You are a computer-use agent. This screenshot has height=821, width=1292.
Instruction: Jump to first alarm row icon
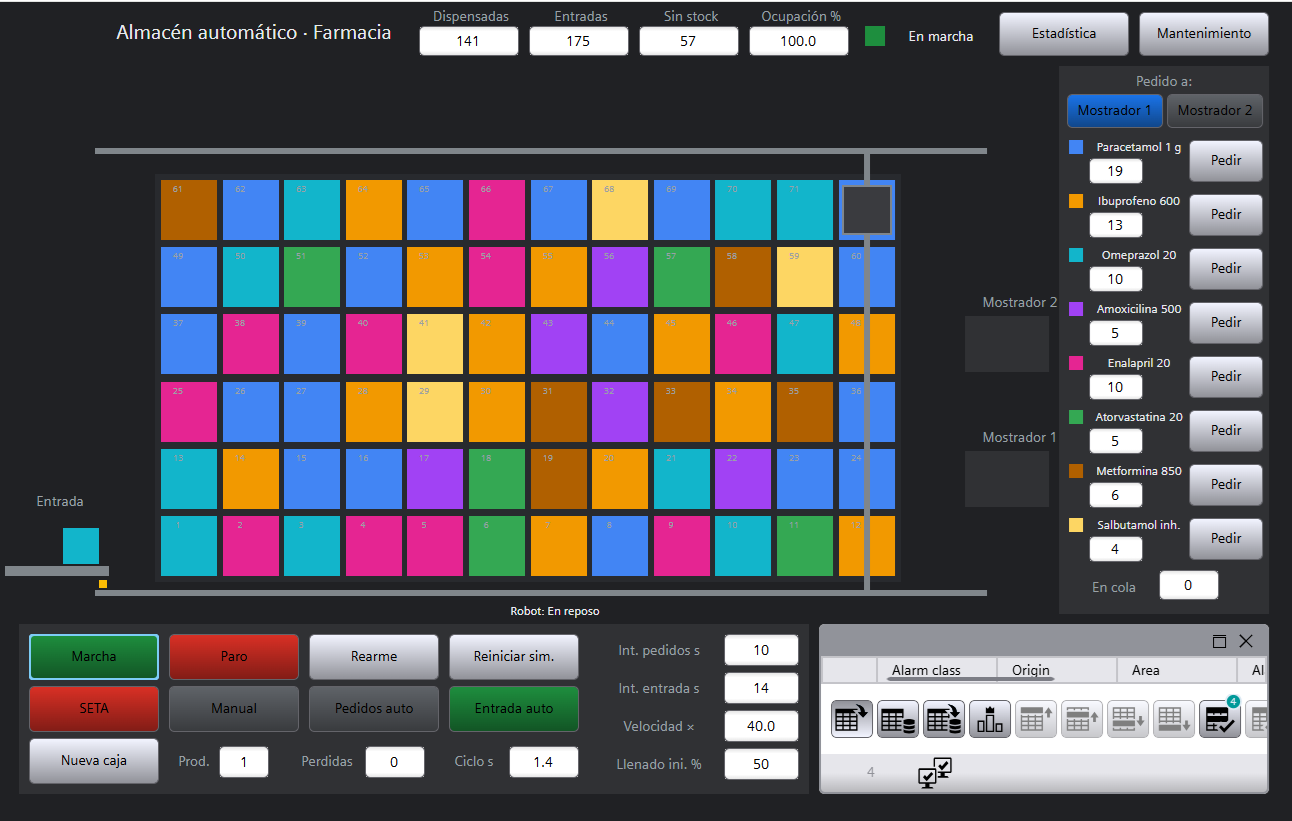point(1036,719)
